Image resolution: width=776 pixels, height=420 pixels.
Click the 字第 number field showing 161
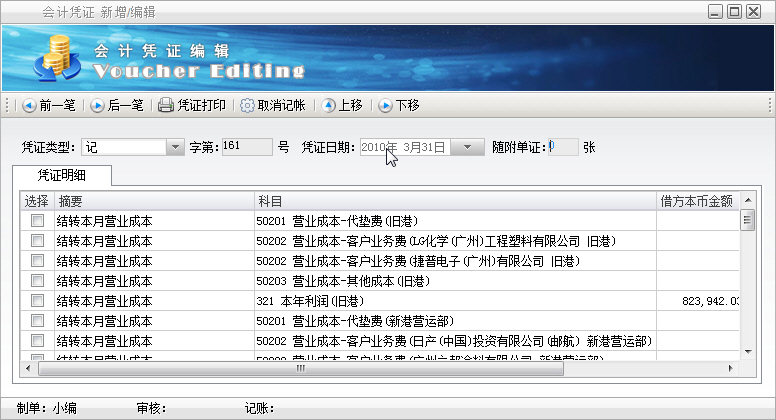246,147
